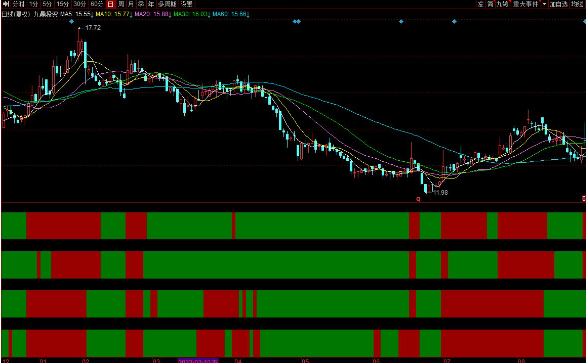Click the cyan MA60 value label
586x363 pixels.
click(x=230, y=14)
